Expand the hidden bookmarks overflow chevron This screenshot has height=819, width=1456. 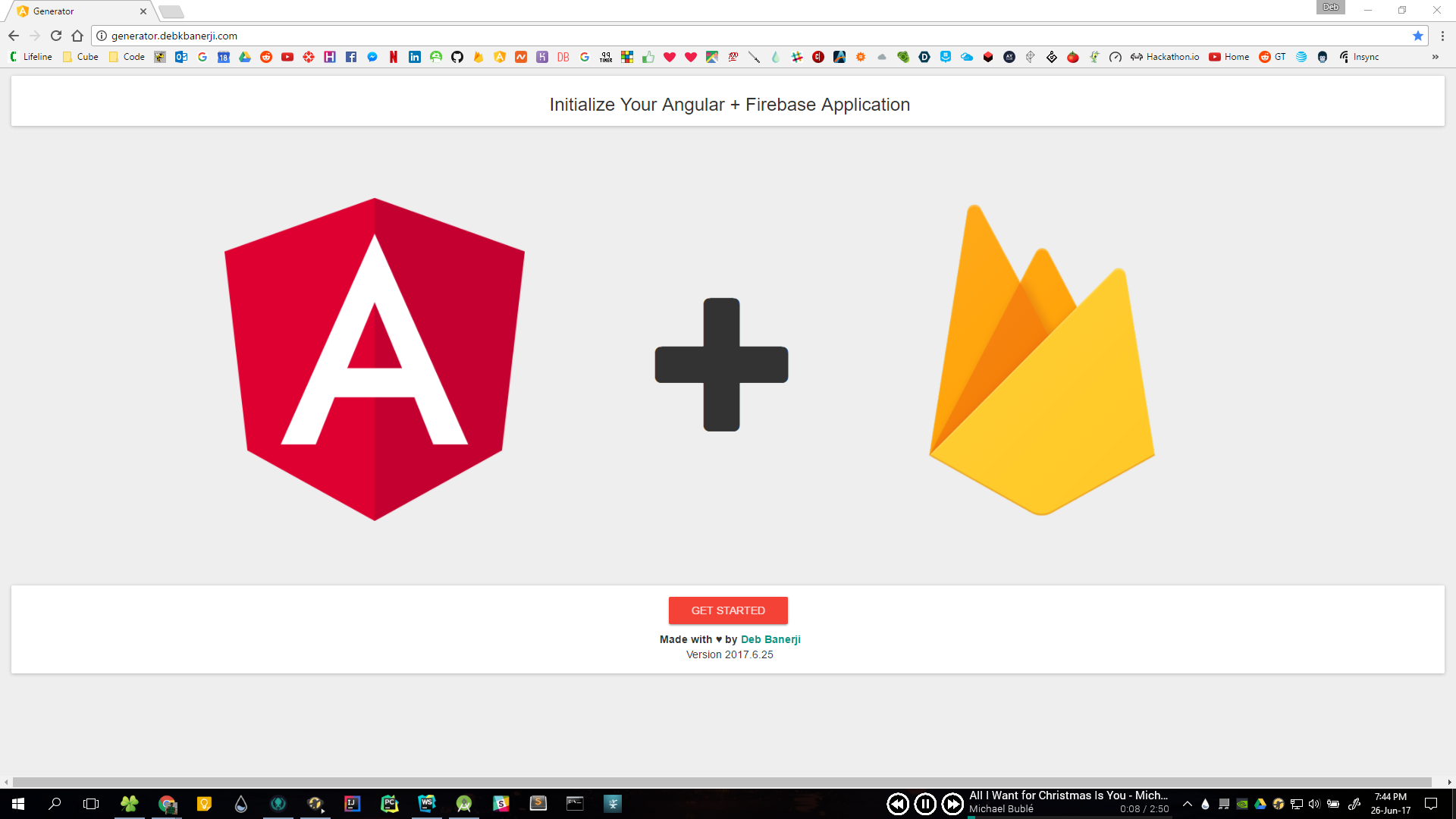(x=1435, y=57)
